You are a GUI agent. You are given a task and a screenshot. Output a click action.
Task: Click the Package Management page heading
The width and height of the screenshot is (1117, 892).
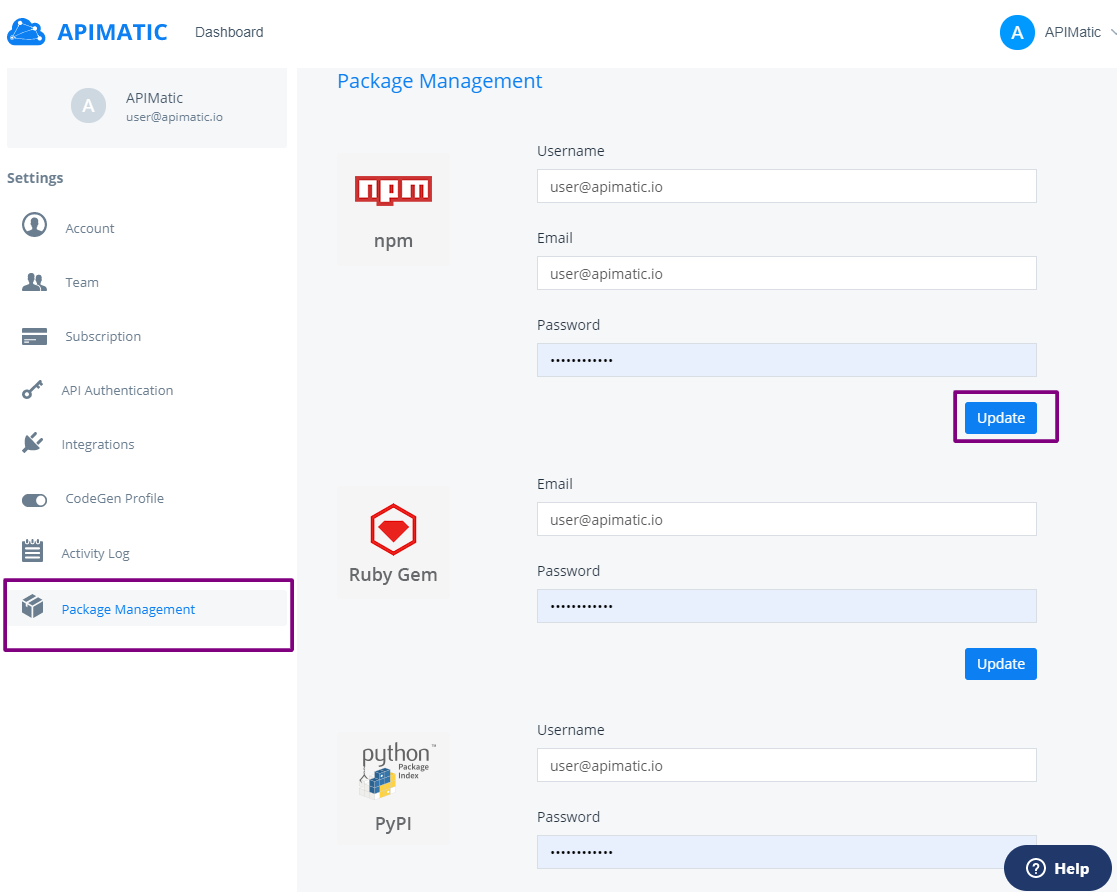(440, 81)
